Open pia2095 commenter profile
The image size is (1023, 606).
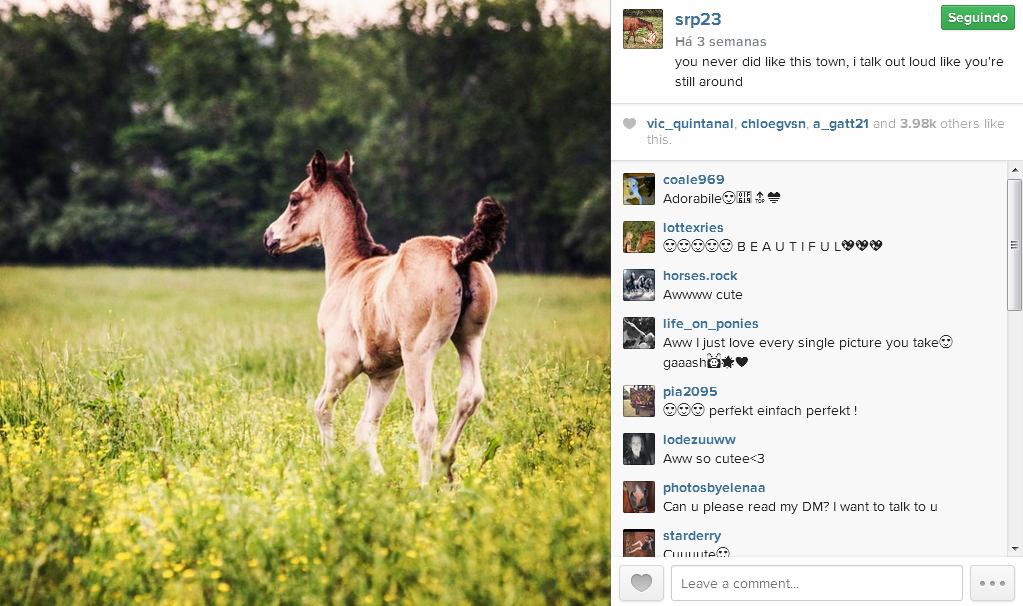tap(690, 391)
